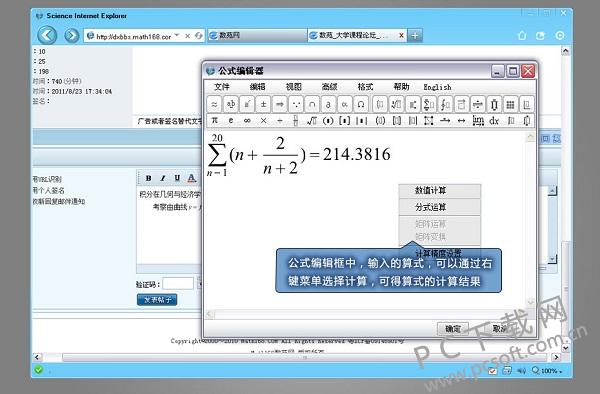Open font color A in post editor

coord(191,178)
